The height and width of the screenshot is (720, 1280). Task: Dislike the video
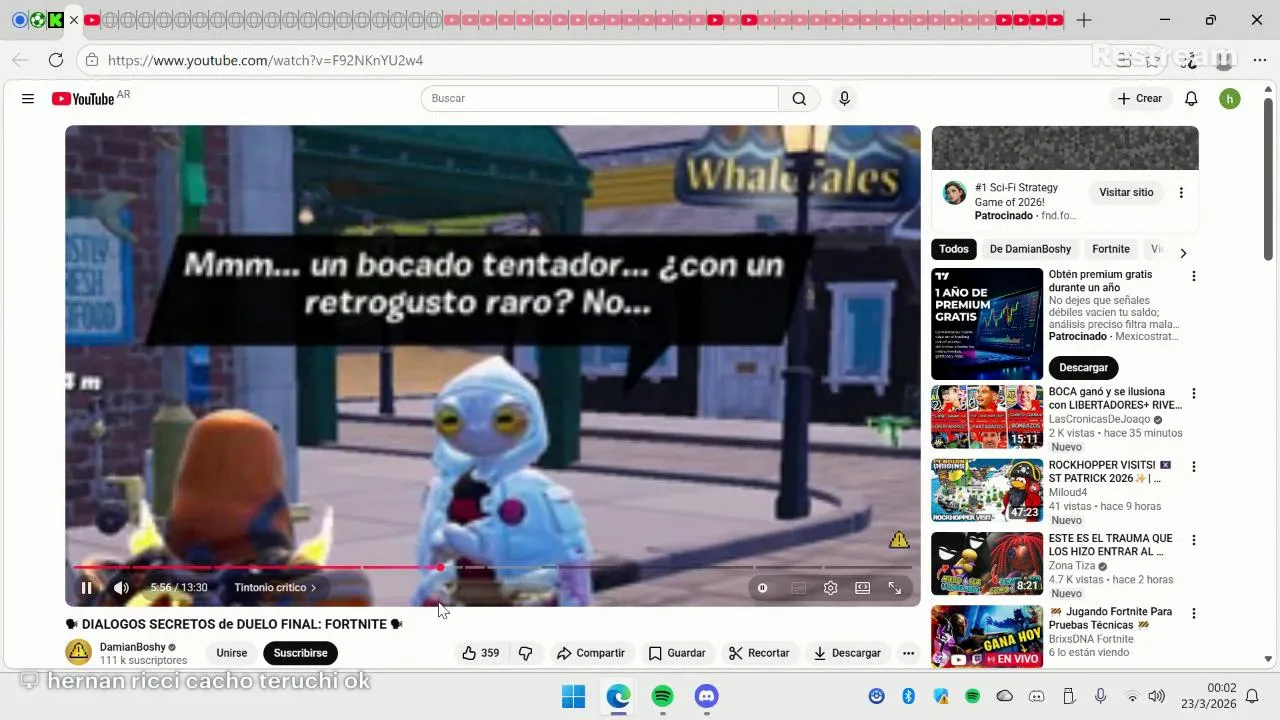coord(525,653)
